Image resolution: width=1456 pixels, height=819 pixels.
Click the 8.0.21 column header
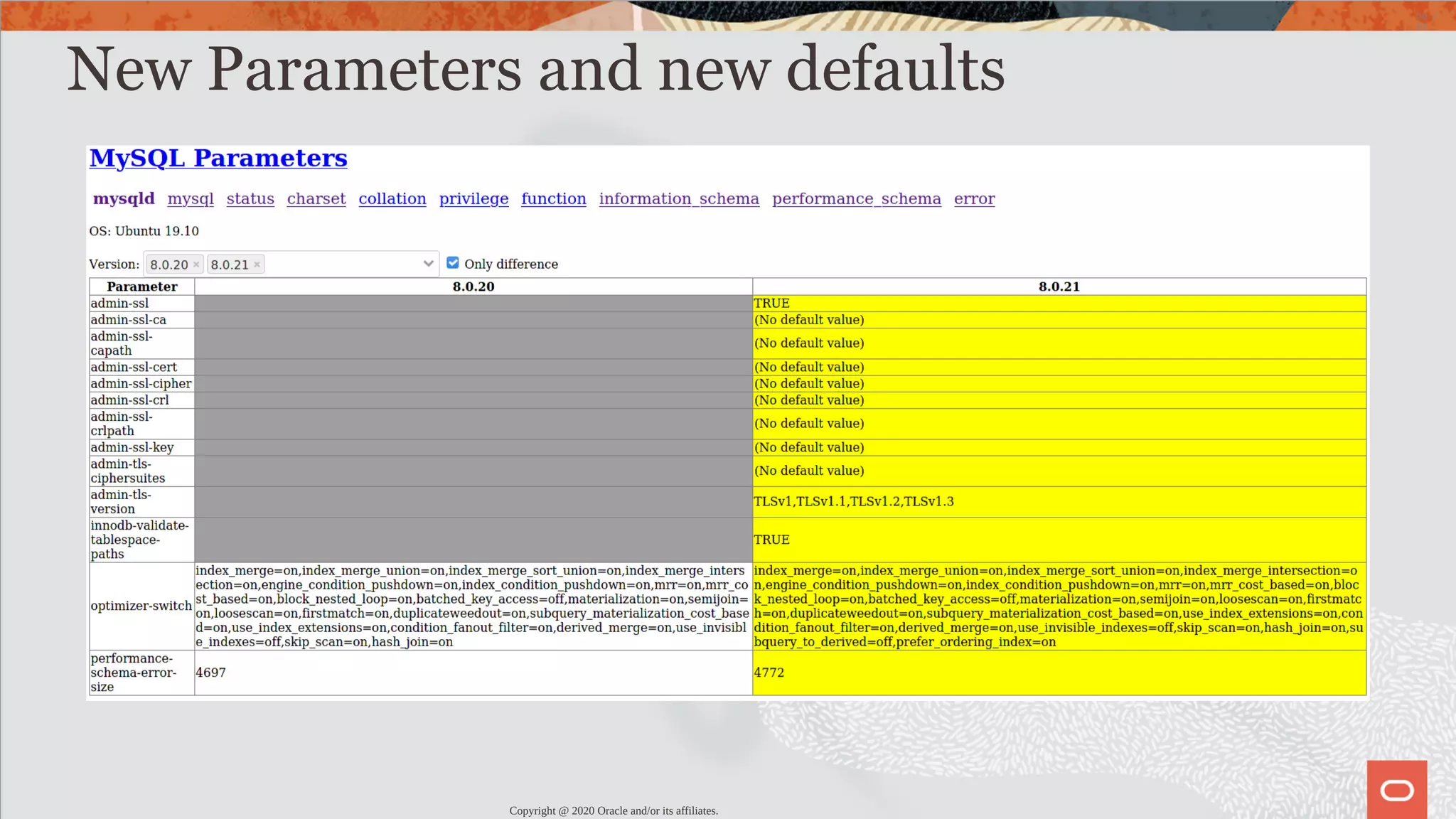click(x=1059, y=287)
